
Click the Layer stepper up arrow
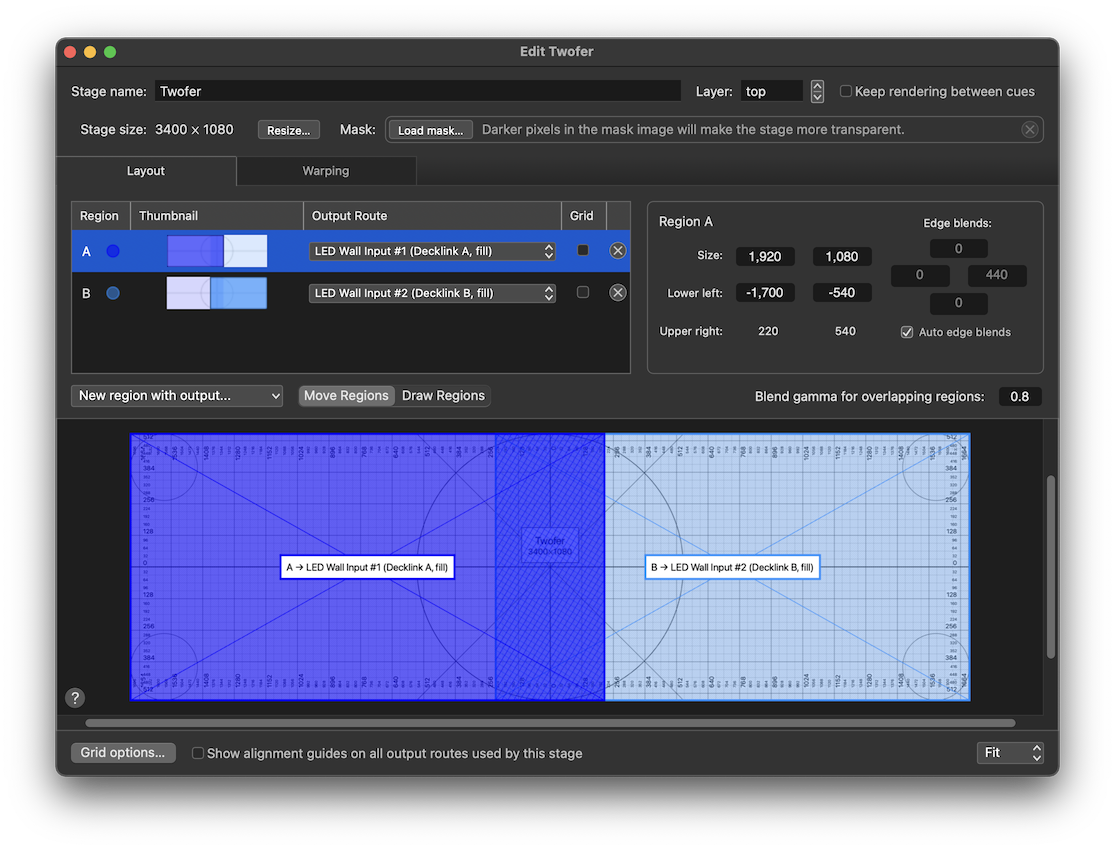point(817,86)
